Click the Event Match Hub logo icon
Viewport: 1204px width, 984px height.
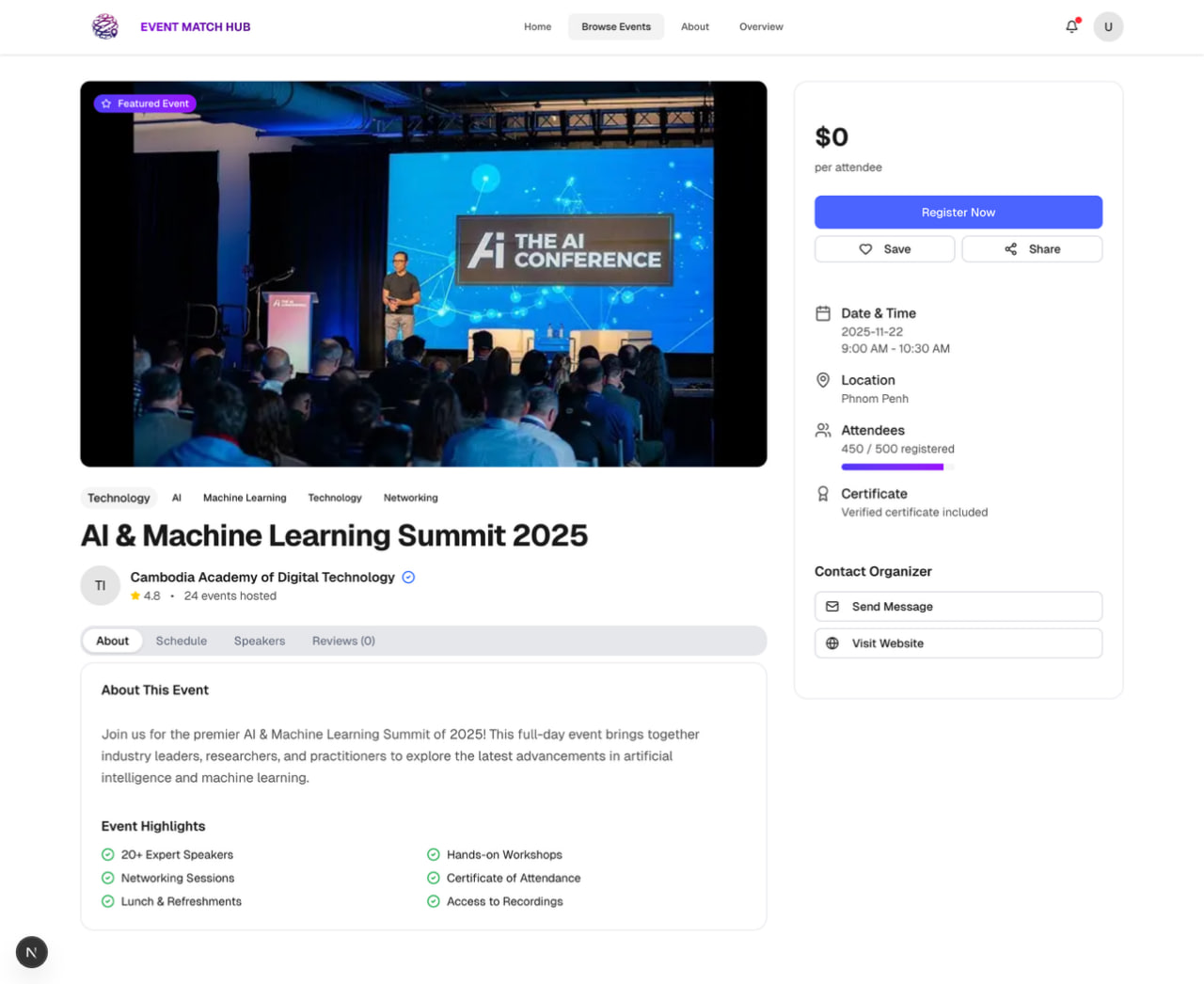[x=105, y=26]
